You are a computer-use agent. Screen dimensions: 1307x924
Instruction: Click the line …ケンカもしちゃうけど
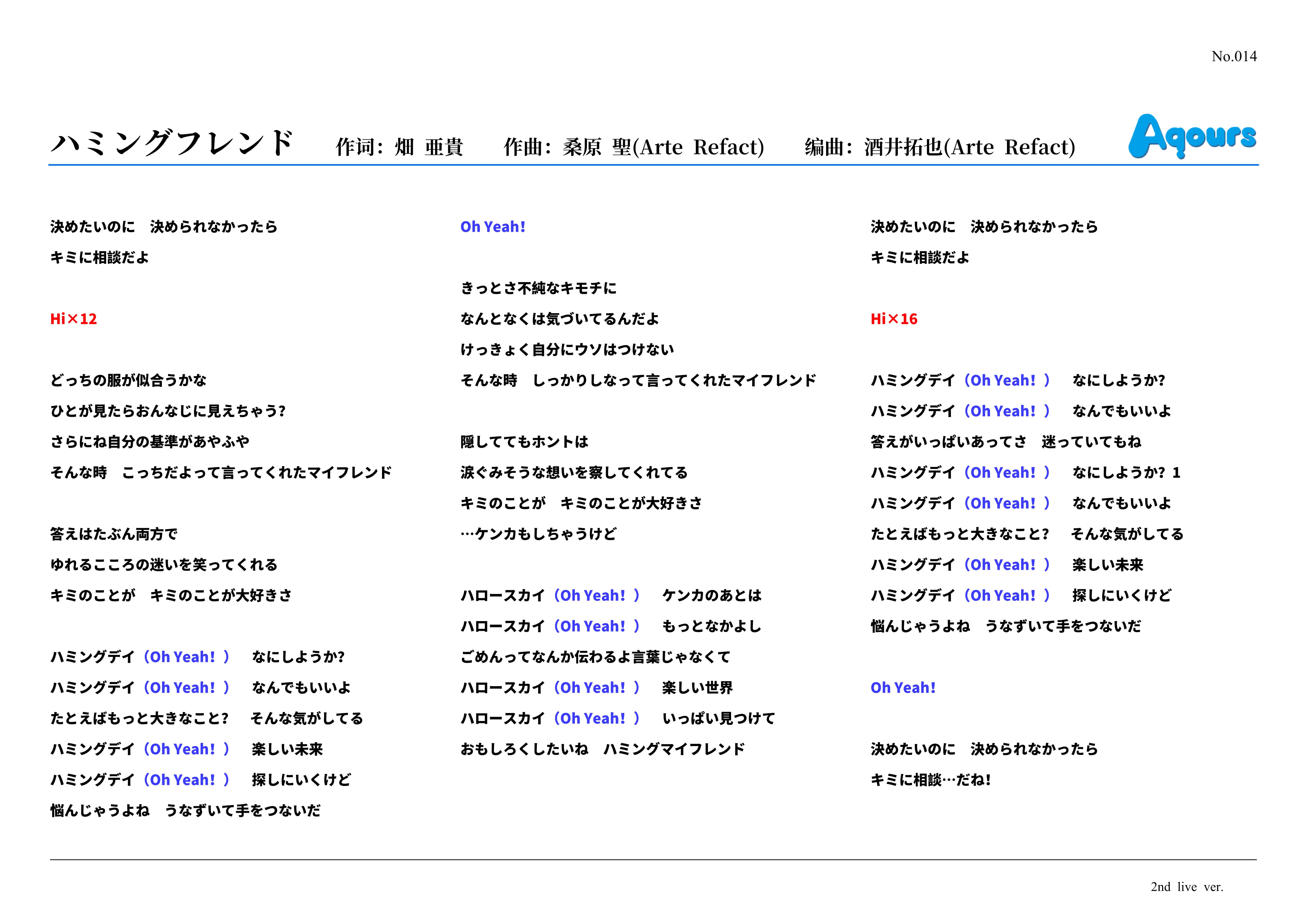click(x=539, y=534)
